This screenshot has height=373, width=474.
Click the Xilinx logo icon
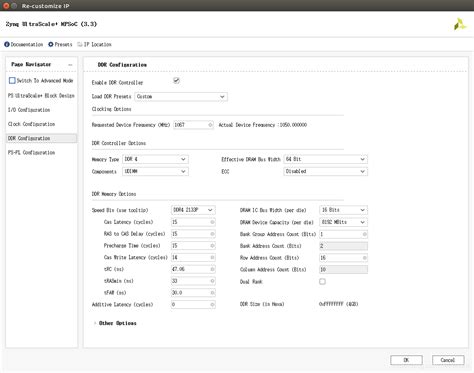tap(460, 24)
